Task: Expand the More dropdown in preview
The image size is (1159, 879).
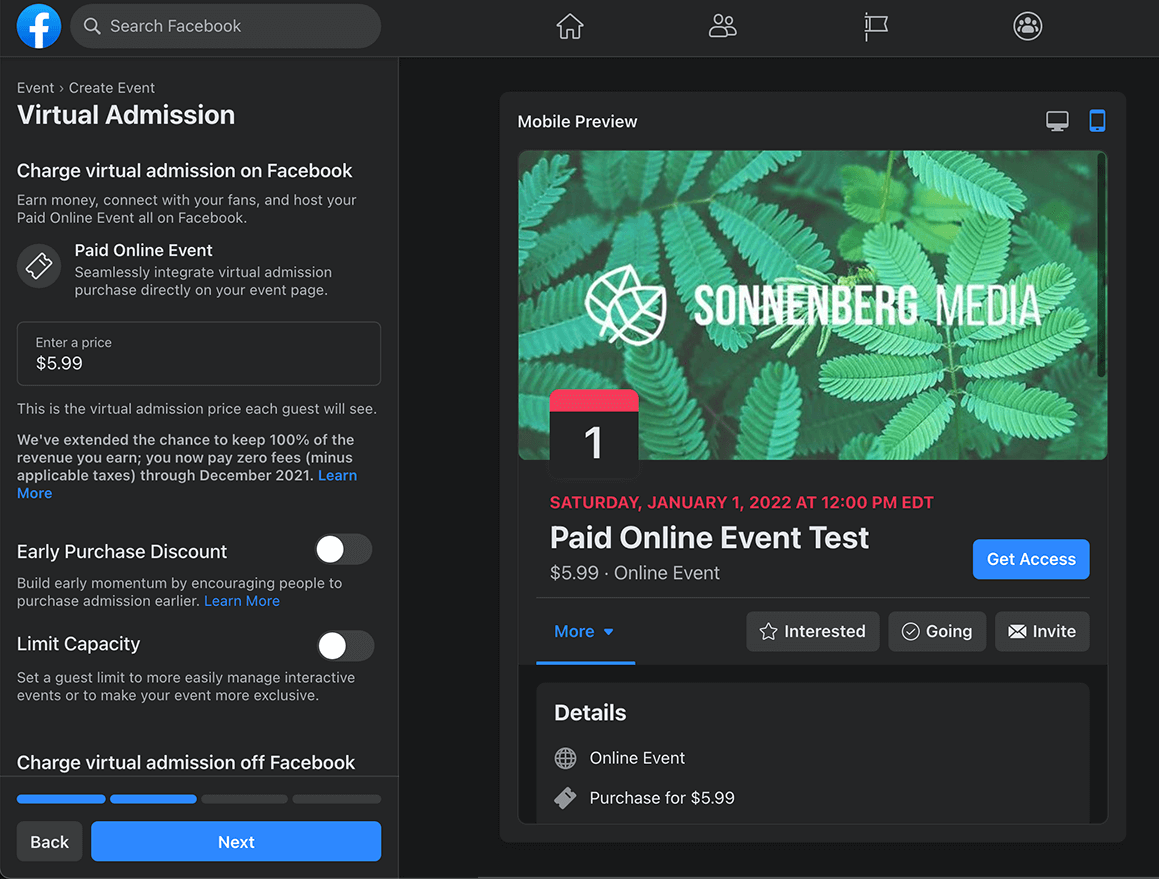Action: tap(584, 631)
